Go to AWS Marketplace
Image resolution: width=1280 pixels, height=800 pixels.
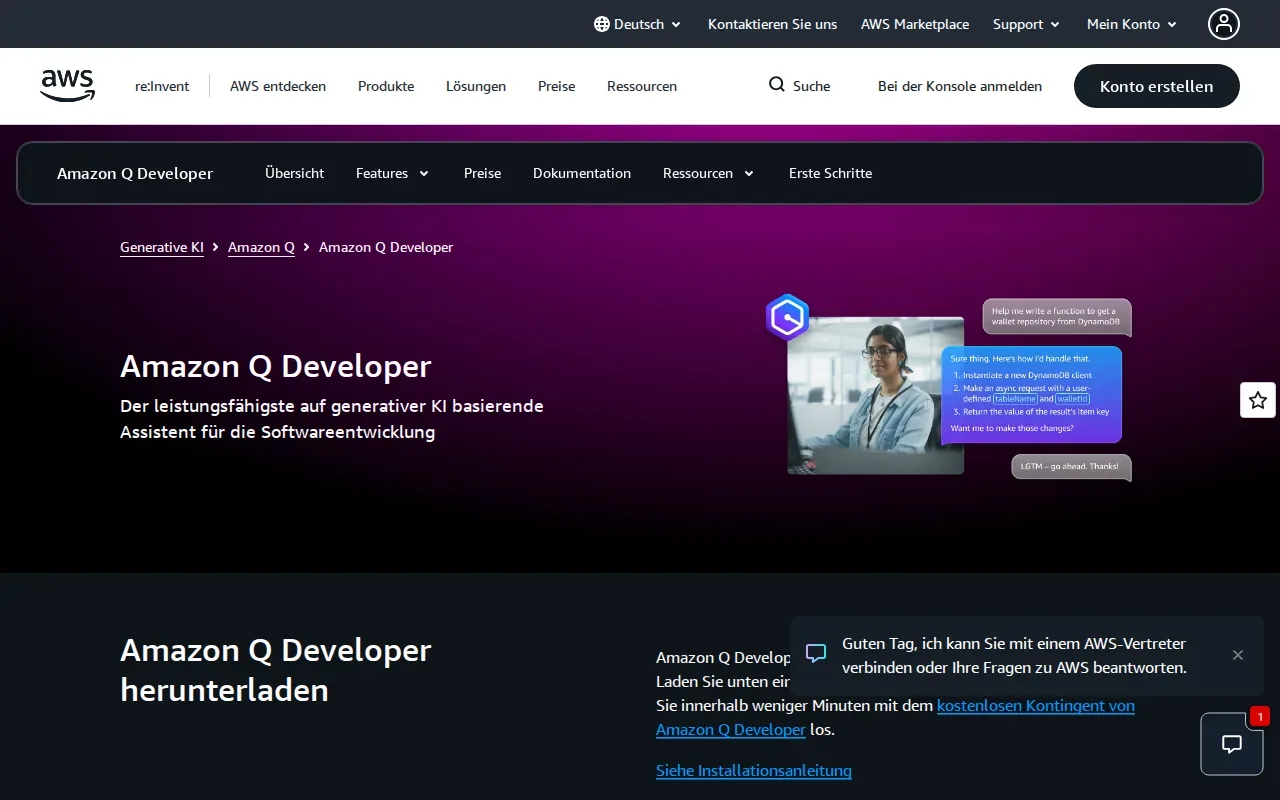click(x=915, y=24)
